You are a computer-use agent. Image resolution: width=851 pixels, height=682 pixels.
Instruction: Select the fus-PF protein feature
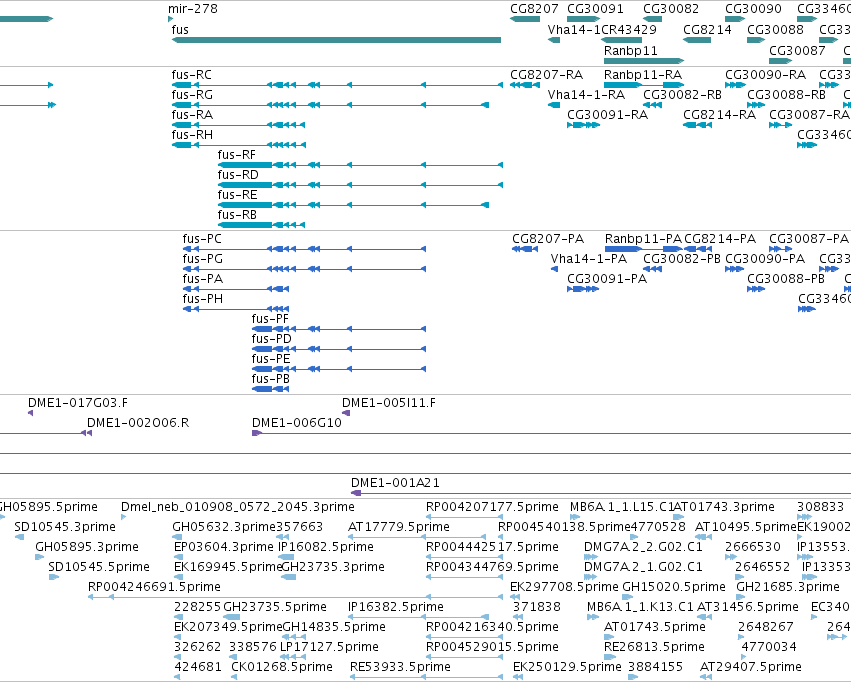coord(339,329)
